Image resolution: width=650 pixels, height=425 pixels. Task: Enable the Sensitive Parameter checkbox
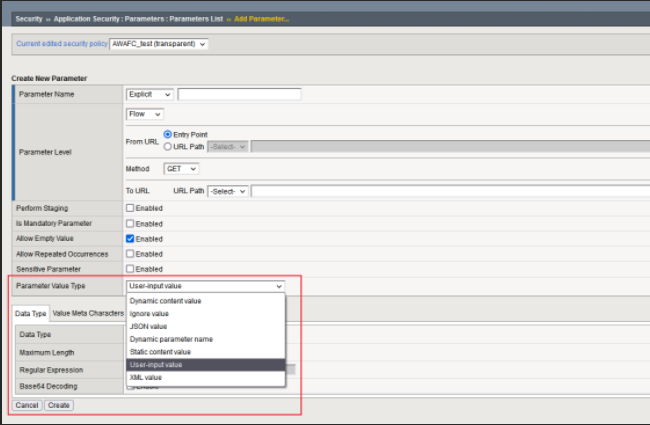[x=130, y=269]
